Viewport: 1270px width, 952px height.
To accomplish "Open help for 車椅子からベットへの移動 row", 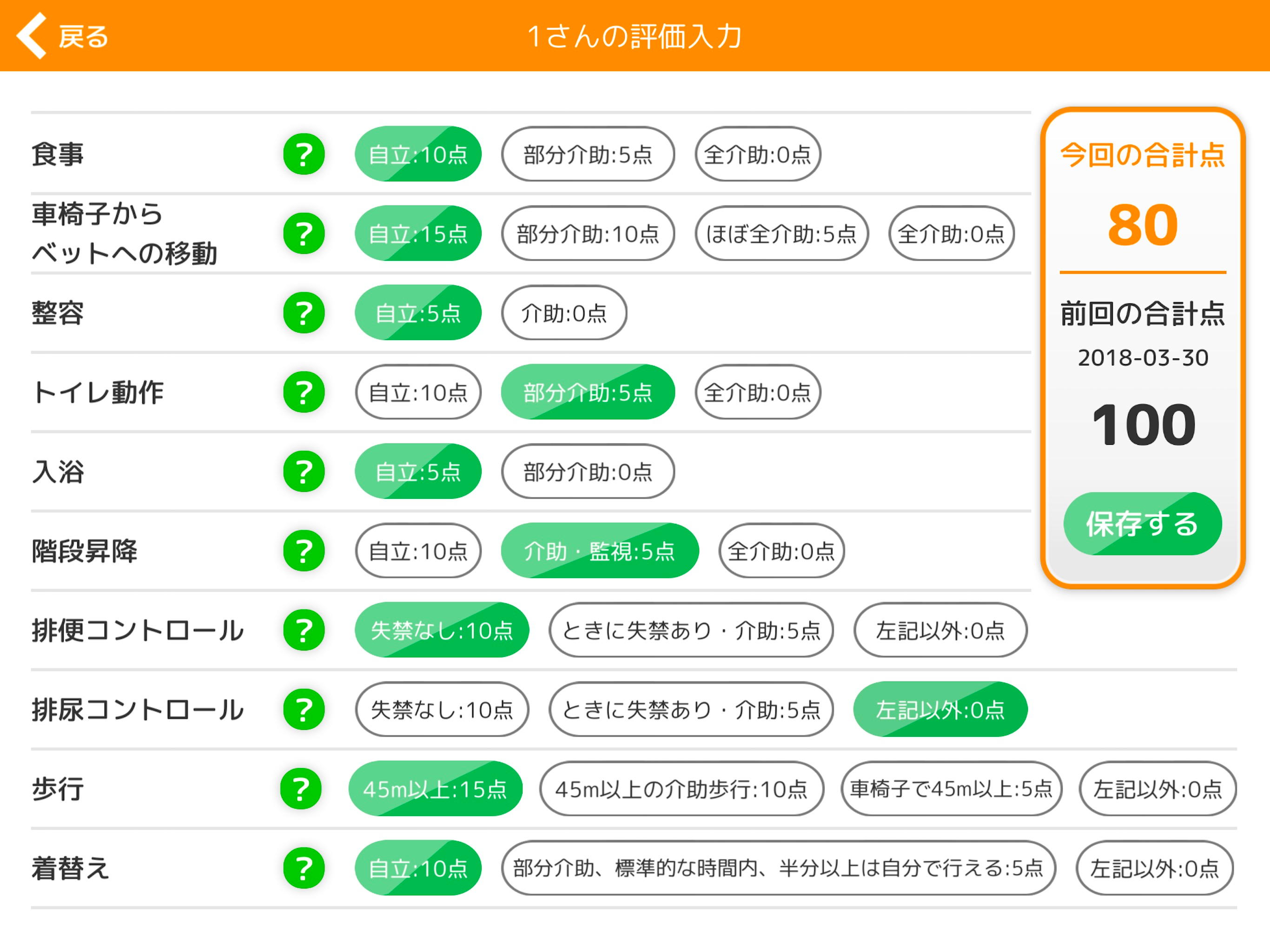I will (x=304, y=233).
